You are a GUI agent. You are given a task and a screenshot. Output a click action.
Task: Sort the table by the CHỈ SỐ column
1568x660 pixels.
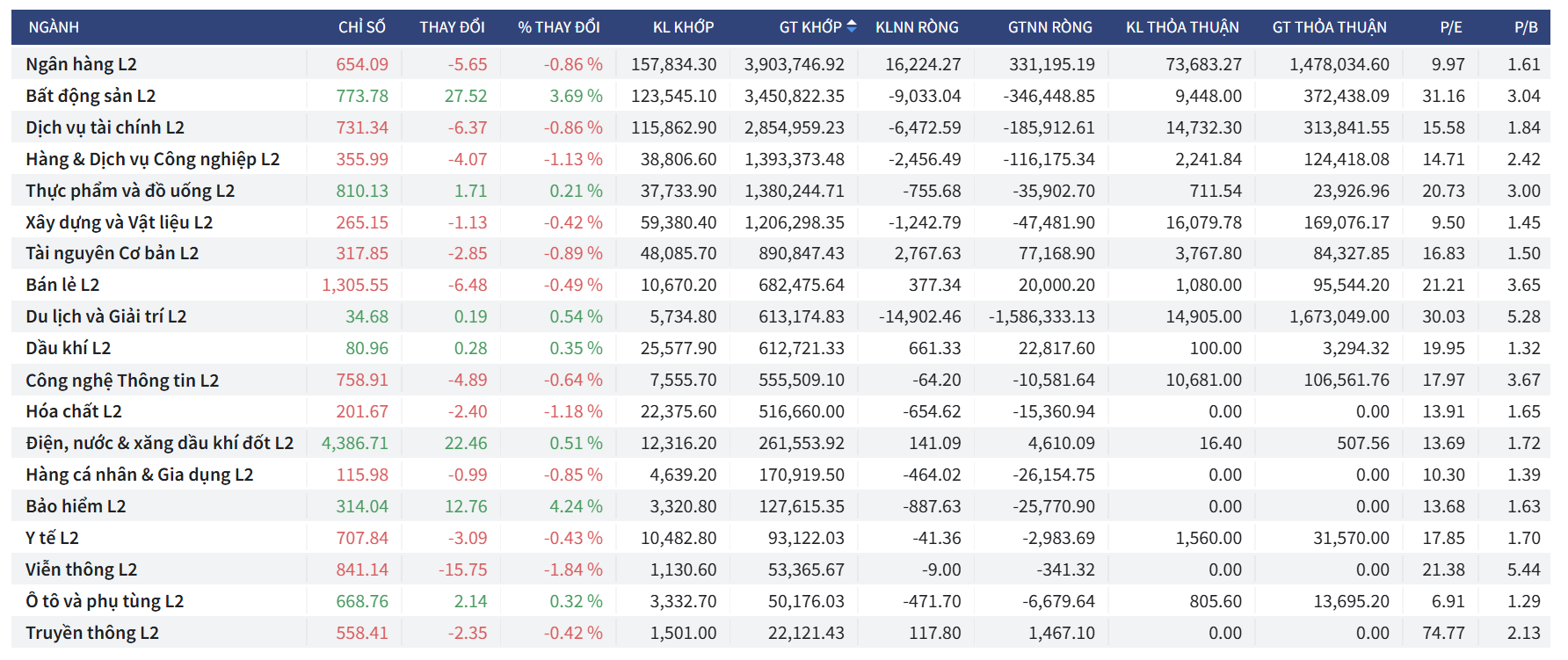(361, 27)
